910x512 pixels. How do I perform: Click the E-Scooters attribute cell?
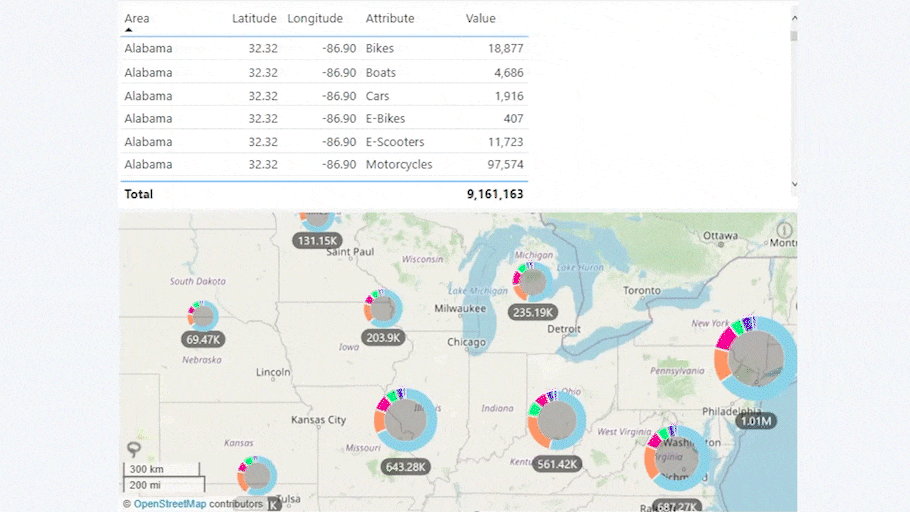click(394, 142)
